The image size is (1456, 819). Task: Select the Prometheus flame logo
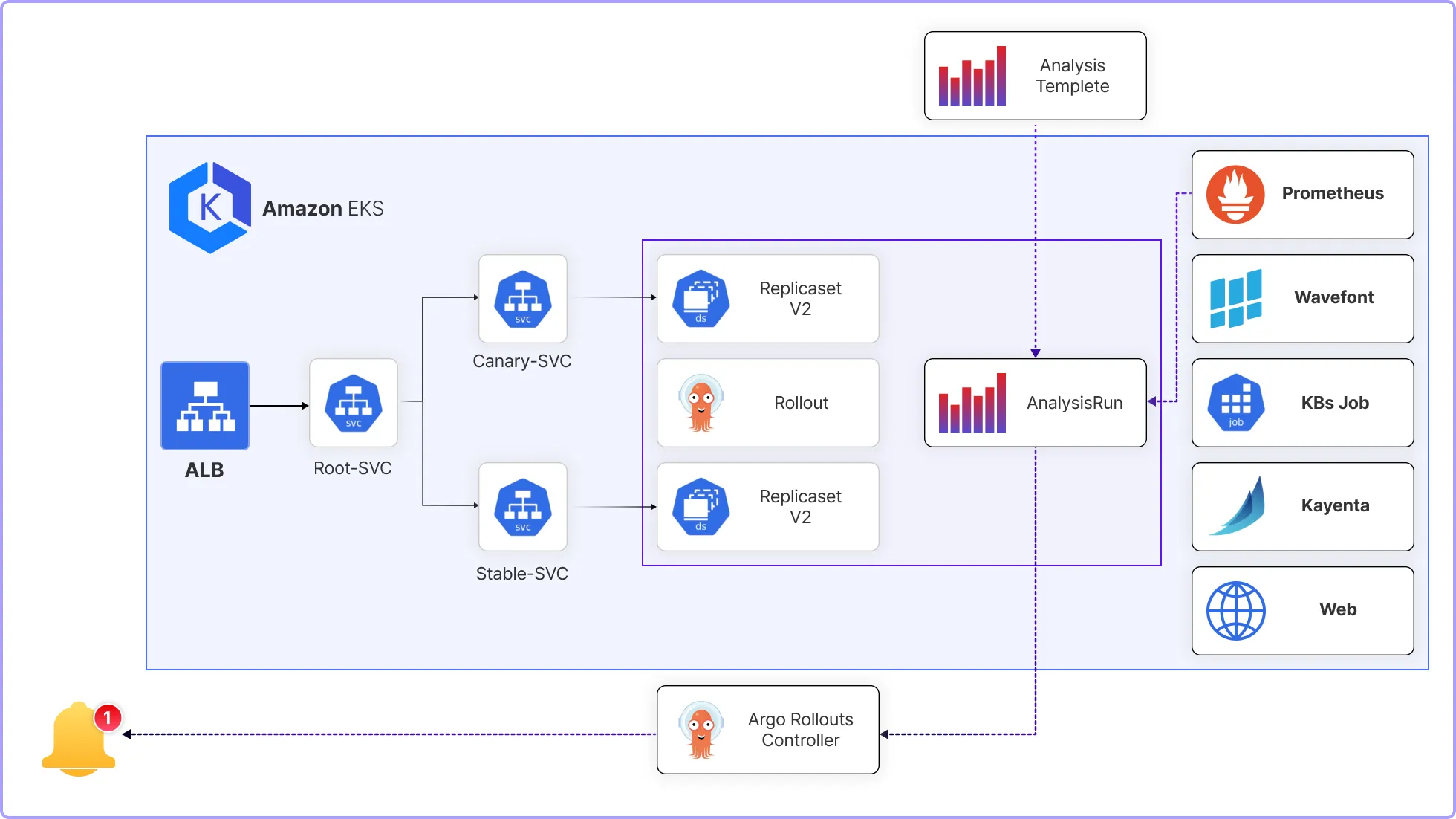[1235, 195]
